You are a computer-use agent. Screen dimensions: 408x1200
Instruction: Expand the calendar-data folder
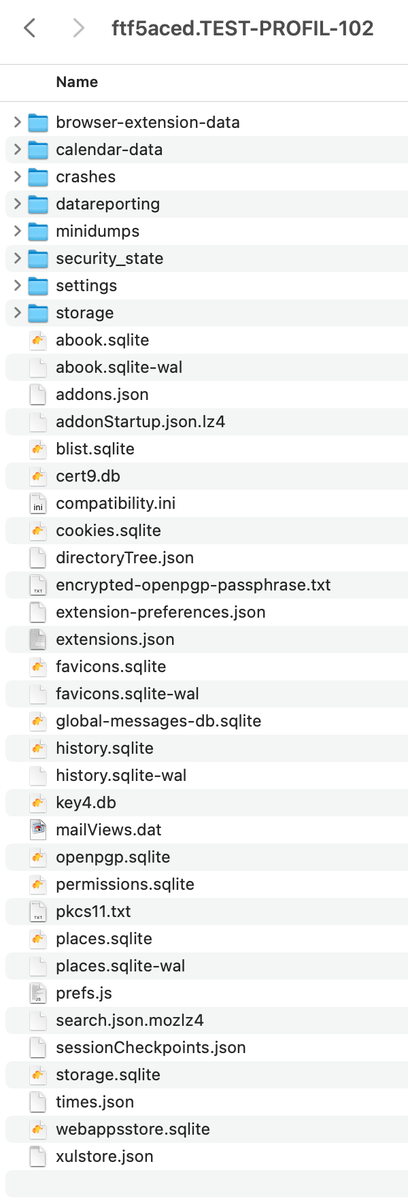tap(17, 149)
